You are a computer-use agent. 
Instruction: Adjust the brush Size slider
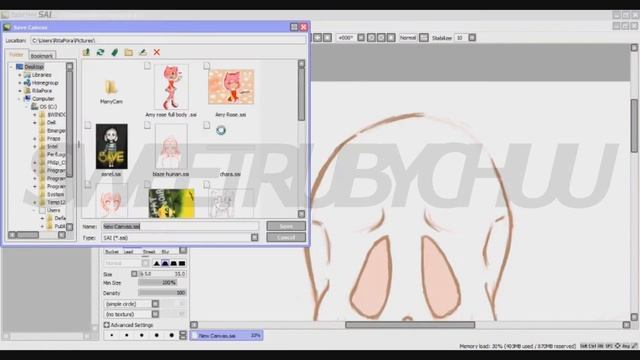tap(162, 274)
